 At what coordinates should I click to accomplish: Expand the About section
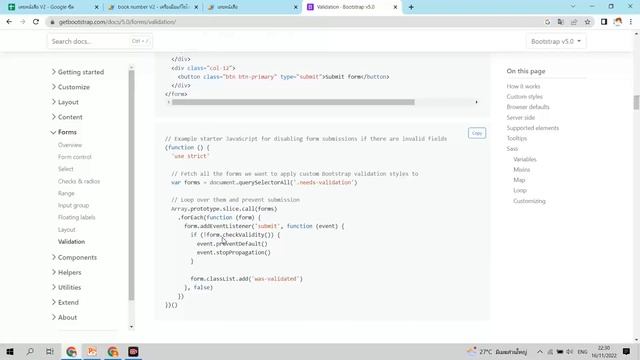[64, 317]
